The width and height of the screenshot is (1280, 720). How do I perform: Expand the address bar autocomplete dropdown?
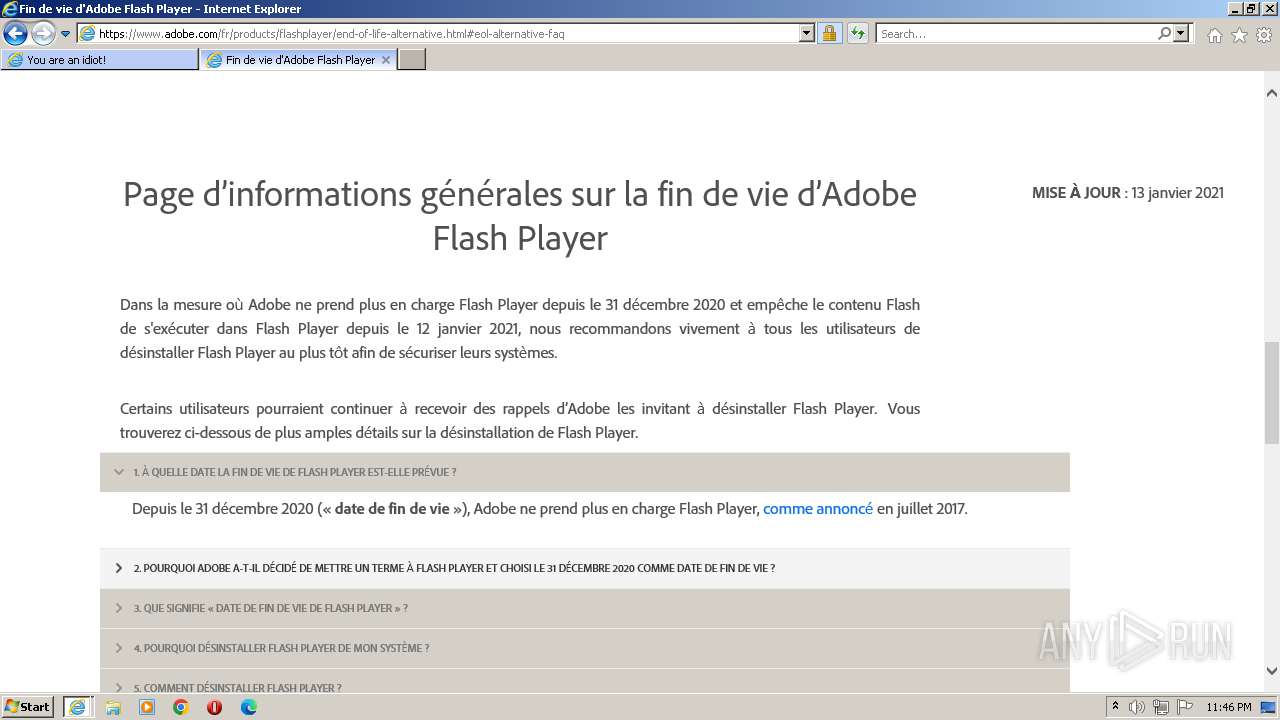pyautogui.click(x=807, y=33)
